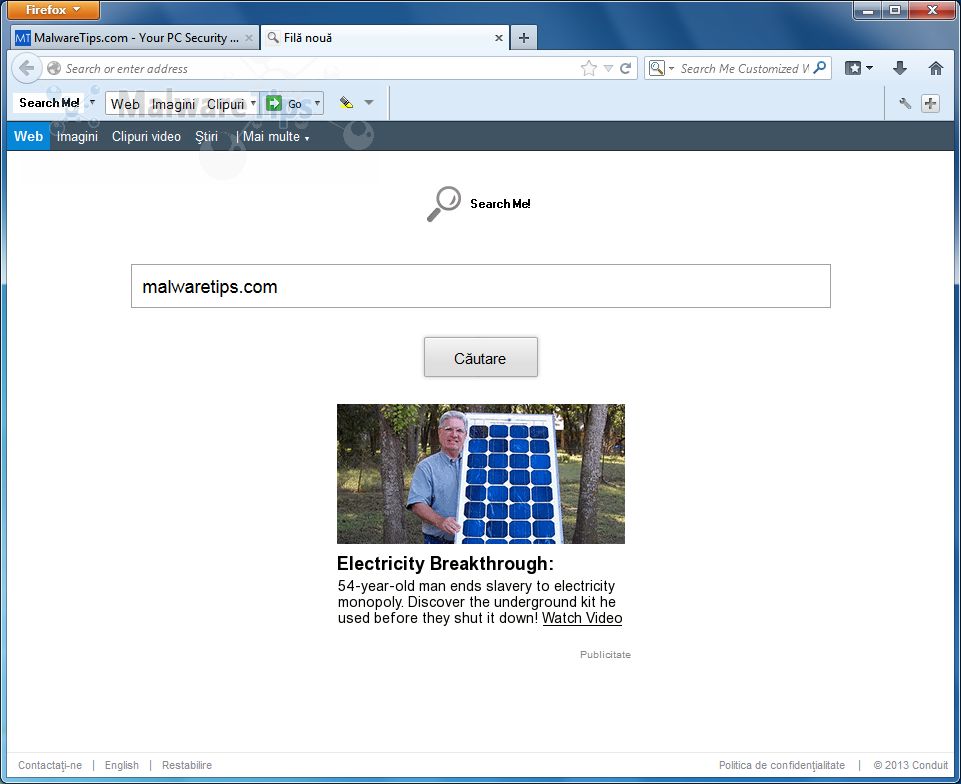Select the Imagini search category
Screen dimensions: 961x784
(77, 136)
